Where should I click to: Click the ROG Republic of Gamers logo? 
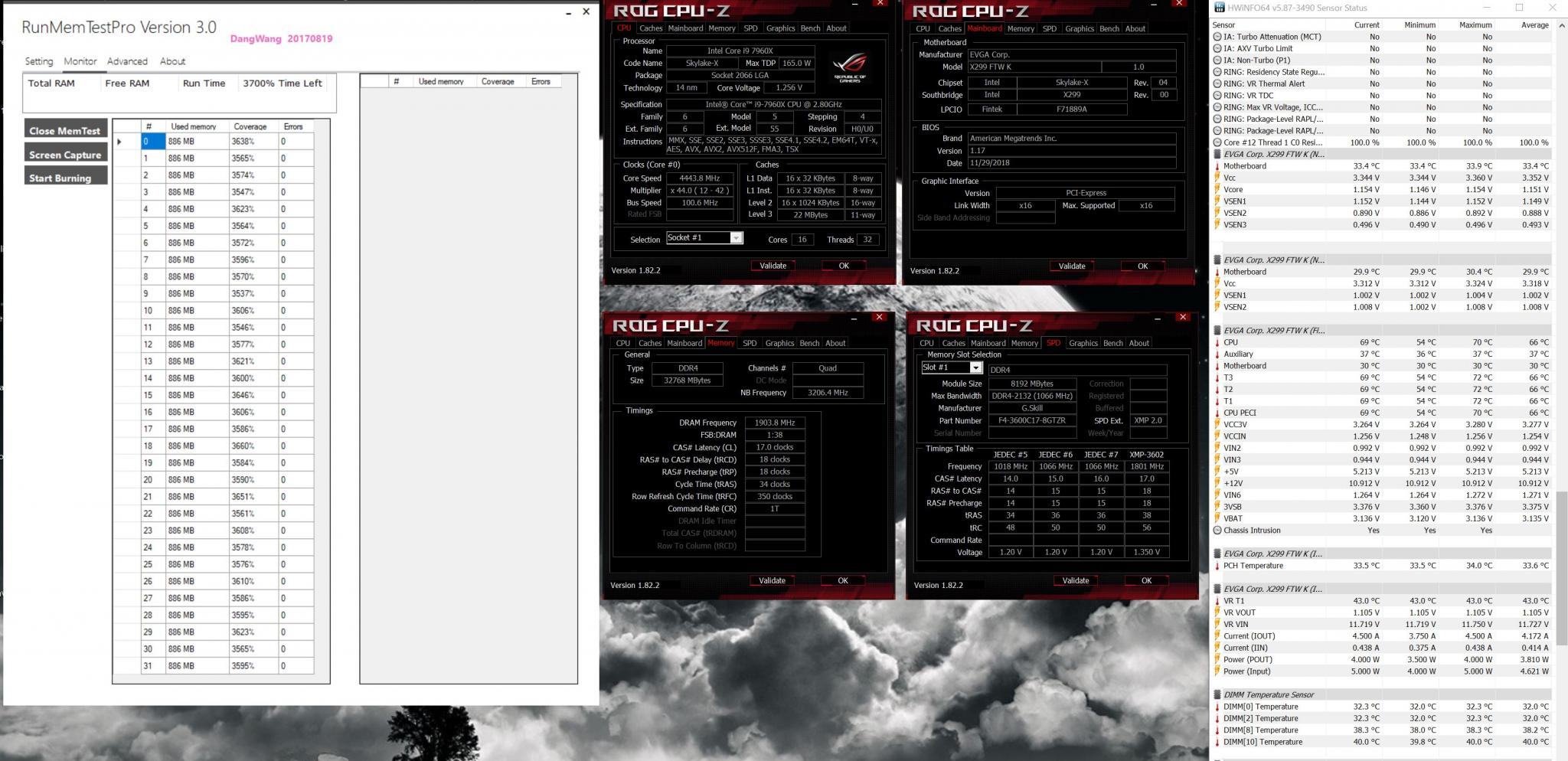850,67
